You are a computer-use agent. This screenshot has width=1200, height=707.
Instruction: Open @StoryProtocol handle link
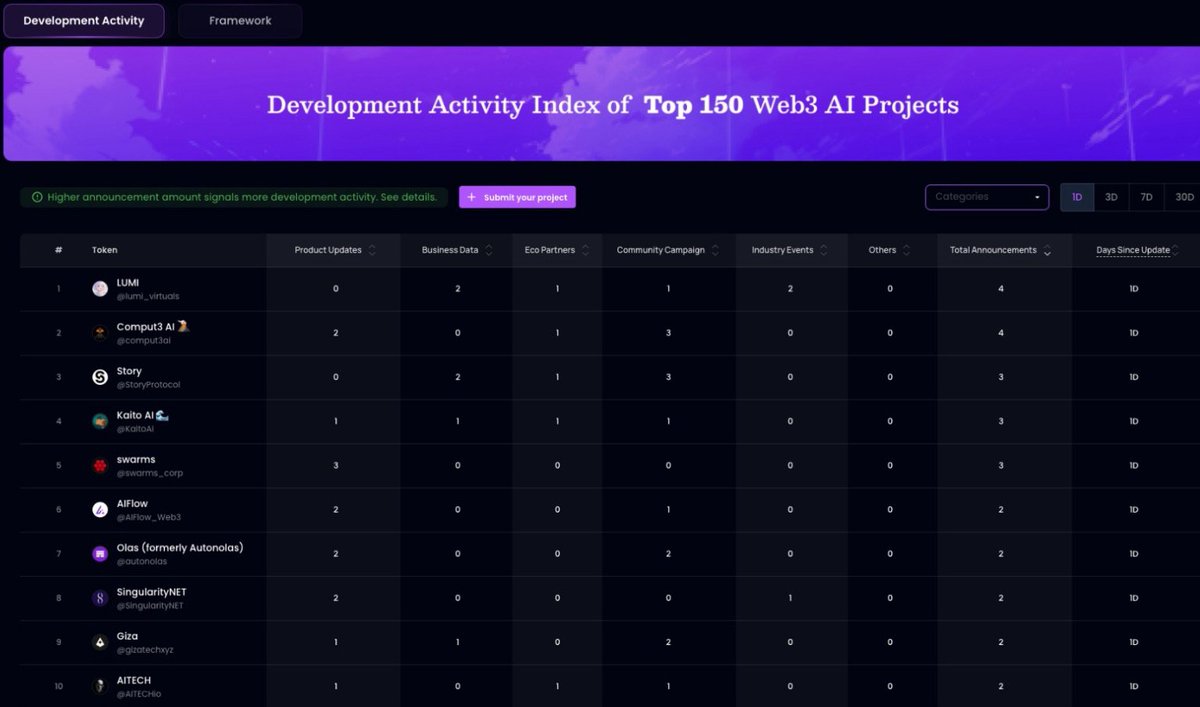point(149,385)
